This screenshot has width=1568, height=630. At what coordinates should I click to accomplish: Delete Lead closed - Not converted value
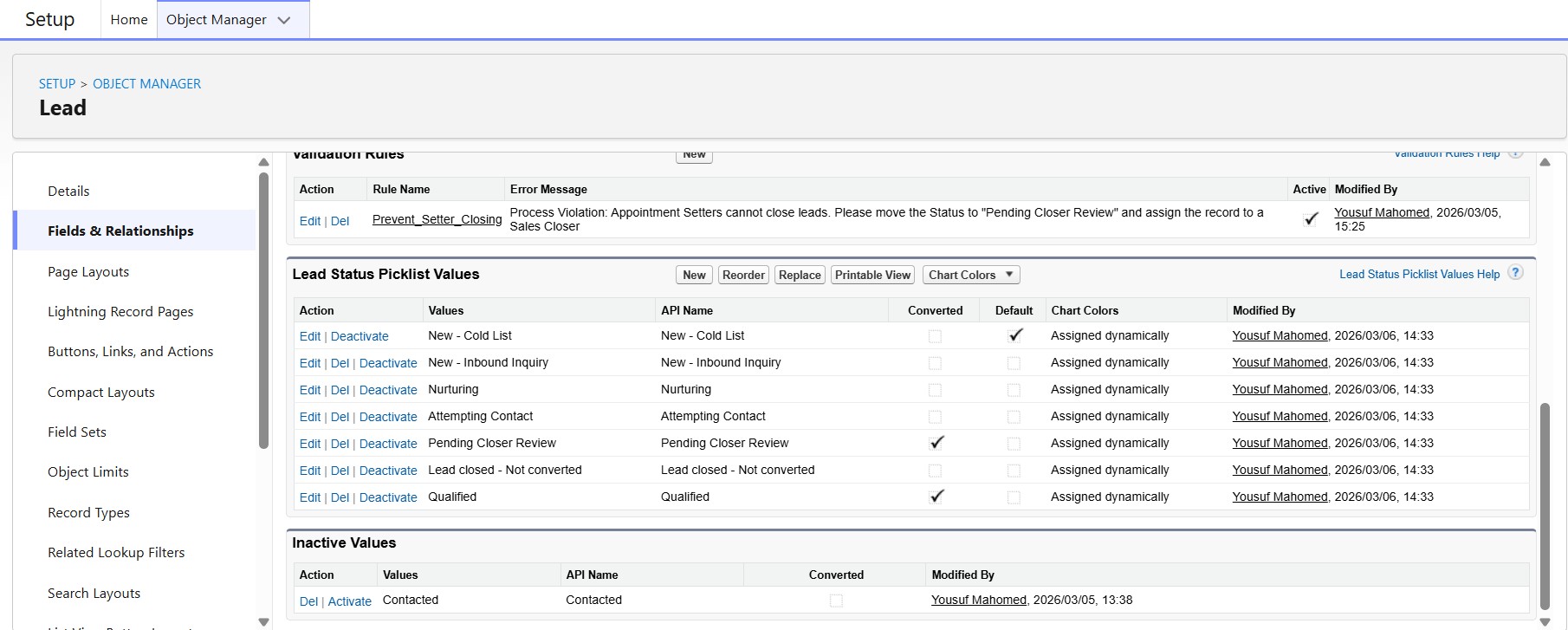(x=340, y=471)
